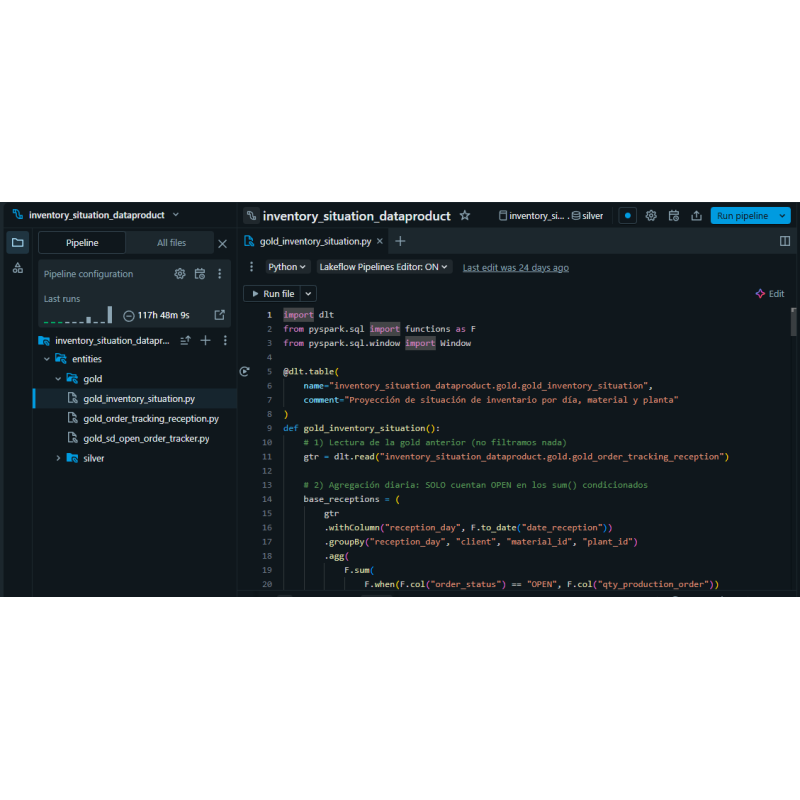Click the share/export icon near Run pipeline
This screenshot has width=800, height=800.
point(698,214)
